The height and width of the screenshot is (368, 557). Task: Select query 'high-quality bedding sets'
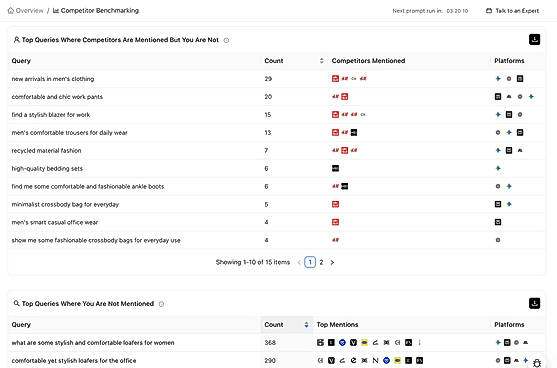click(x=47, y=168)
